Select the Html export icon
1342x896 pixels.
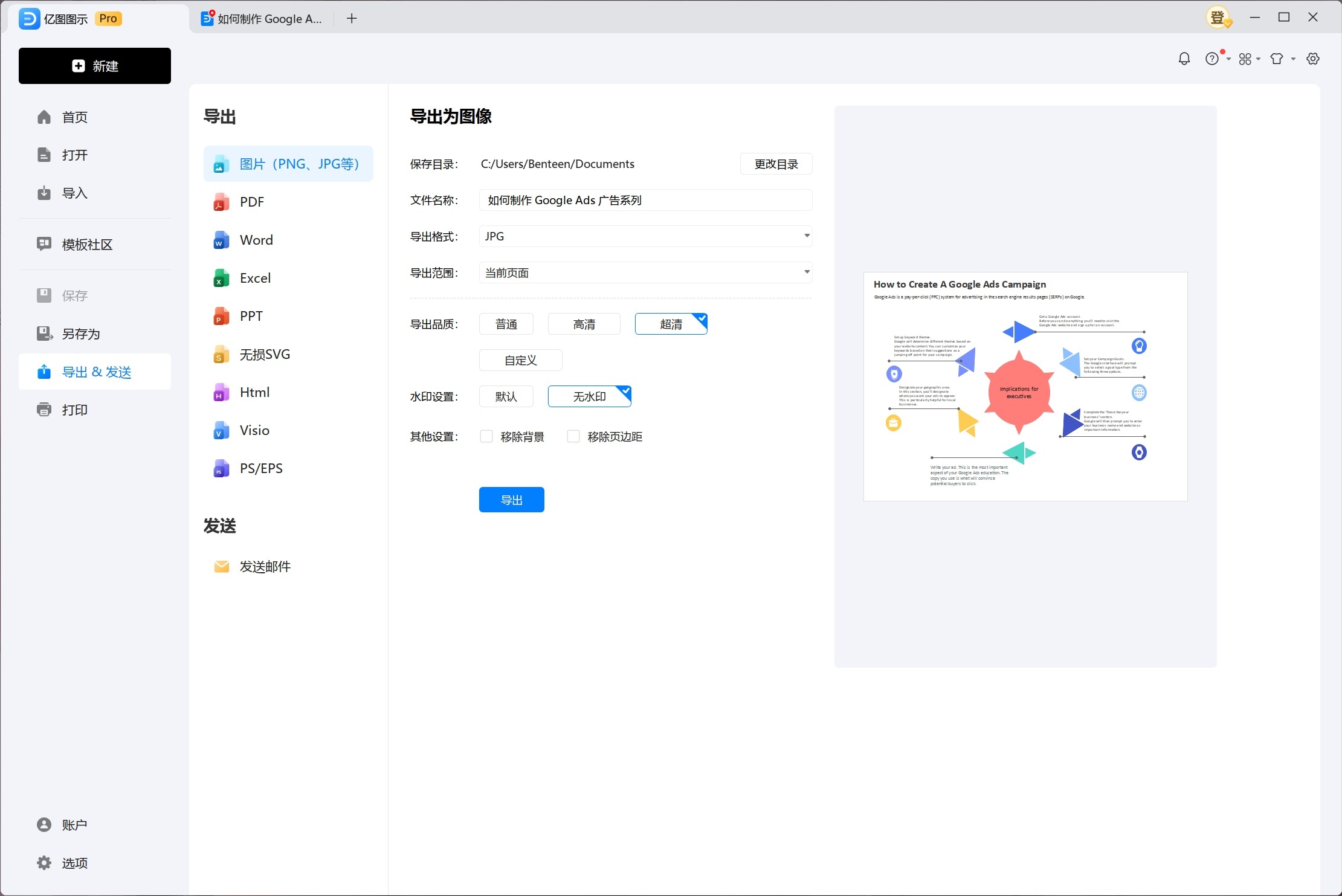(x=221, y=392)
